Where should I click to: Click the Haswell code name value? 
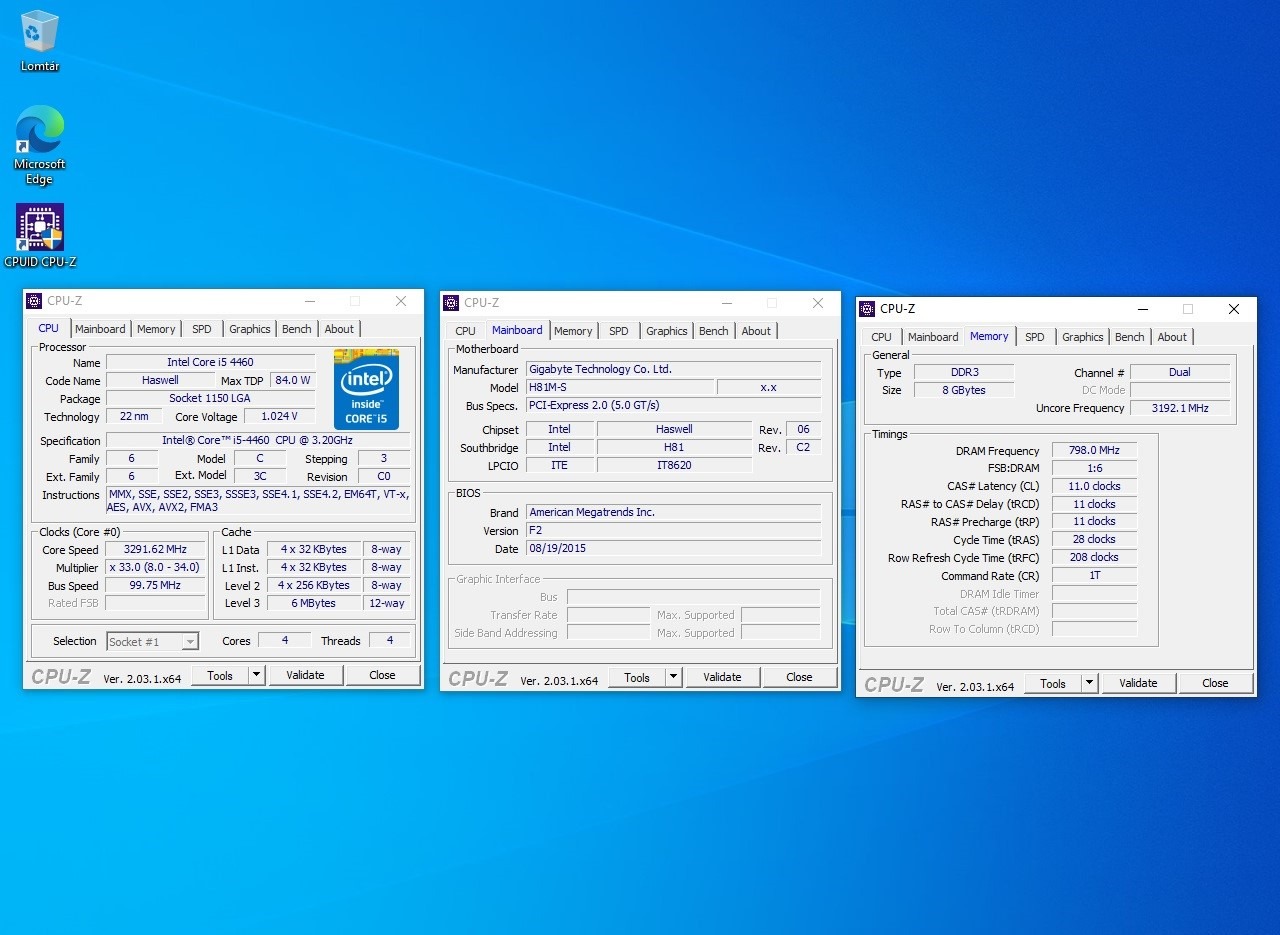click(160, 380)
